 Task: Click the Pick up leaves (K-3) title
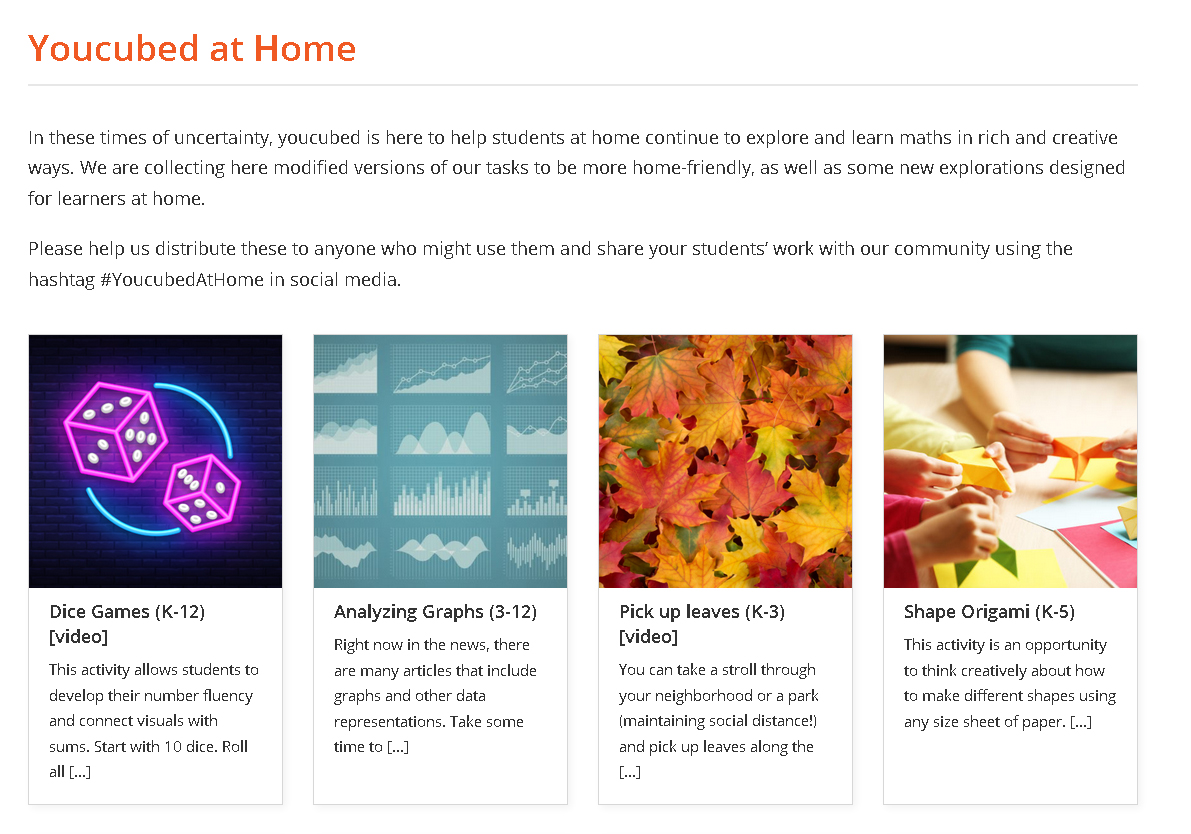(702, 612)
